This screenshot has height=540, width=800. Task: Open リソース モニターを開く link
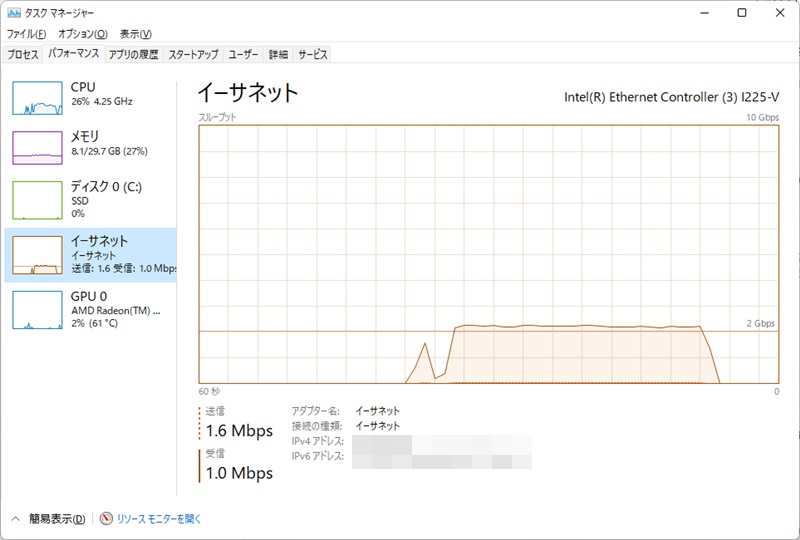click(x=159, y=519)
